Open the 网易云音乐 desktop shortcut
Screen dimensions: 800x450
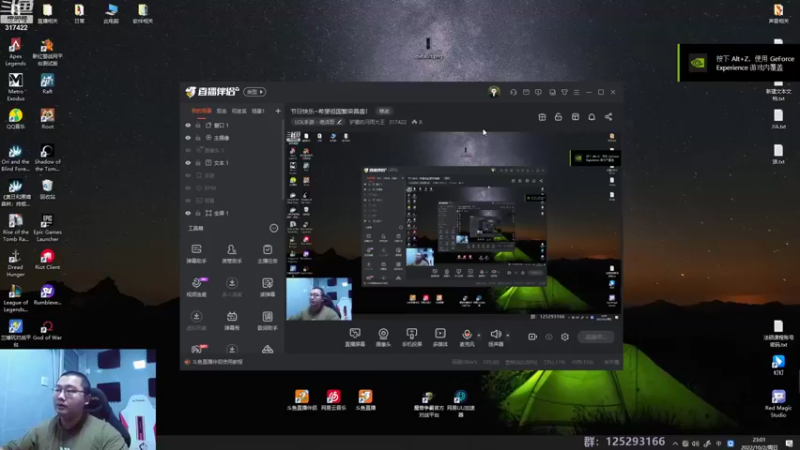point(333,401)
